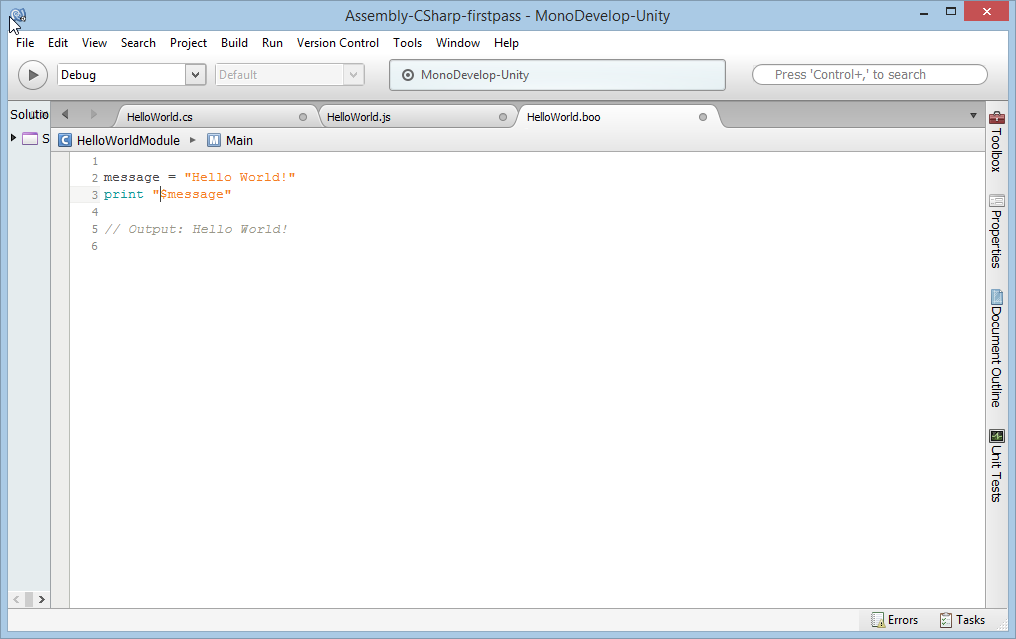Click the navigate forward arrow
This screenshot has height=639, width=1016.
[x=94, y=114]
